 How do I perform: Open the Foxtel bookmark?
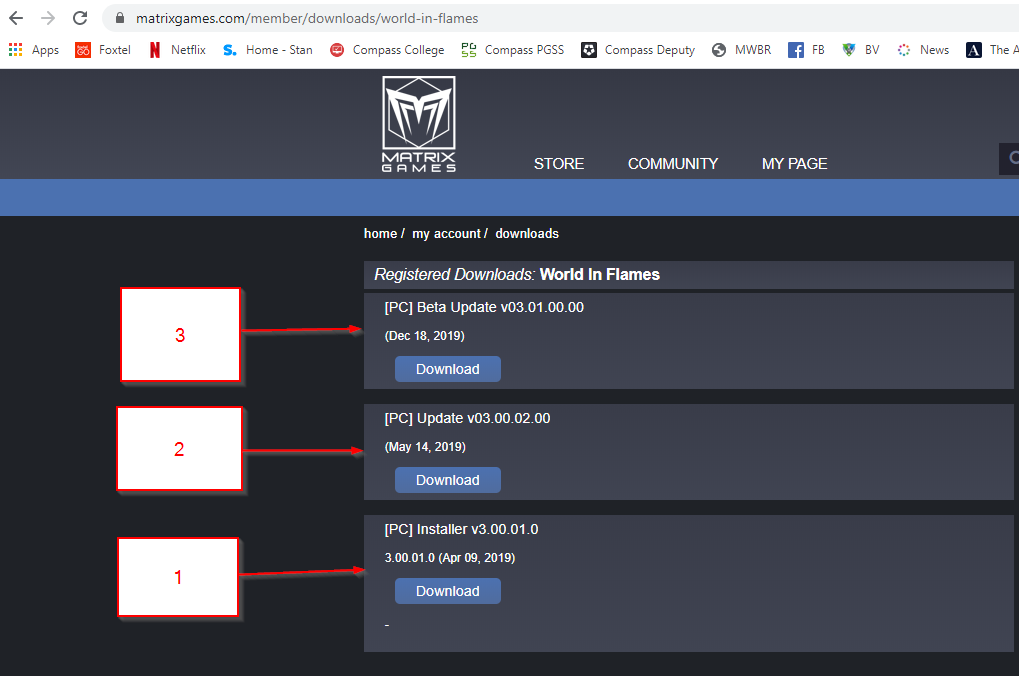tap(103, 50)
